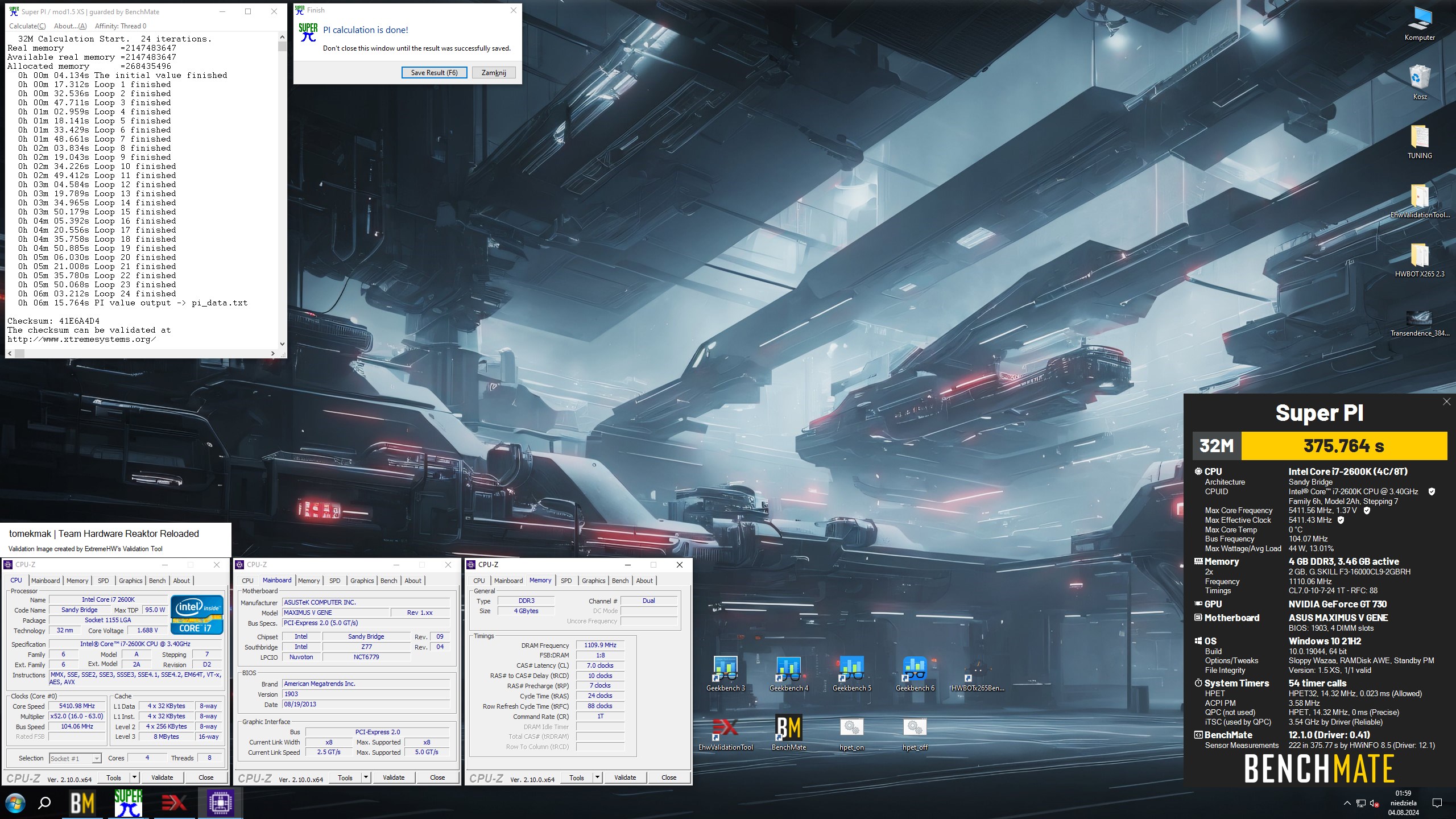The image size is (1456, 819).
Task: Open the TUNING folder on the desktop
Action: [x=1420, y=142]
